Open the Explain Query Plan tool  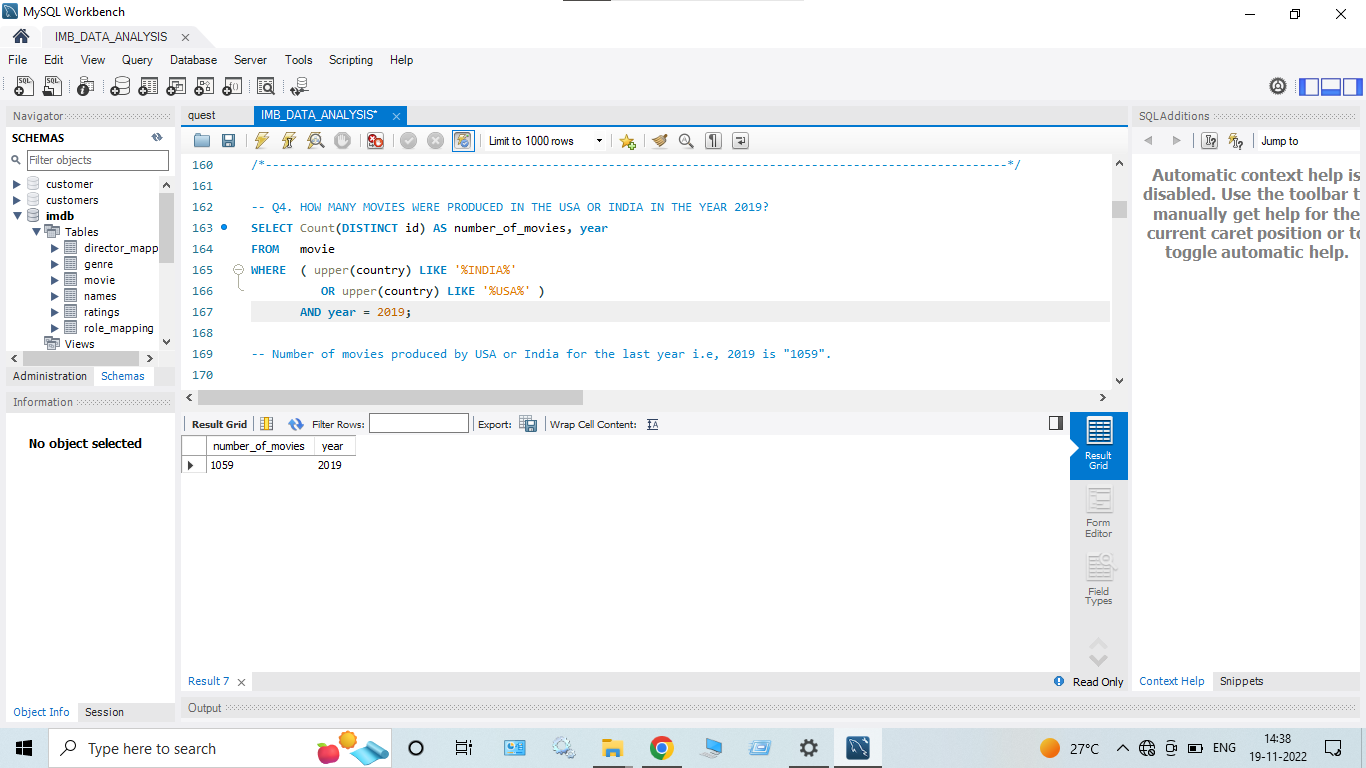click(315, 140)
